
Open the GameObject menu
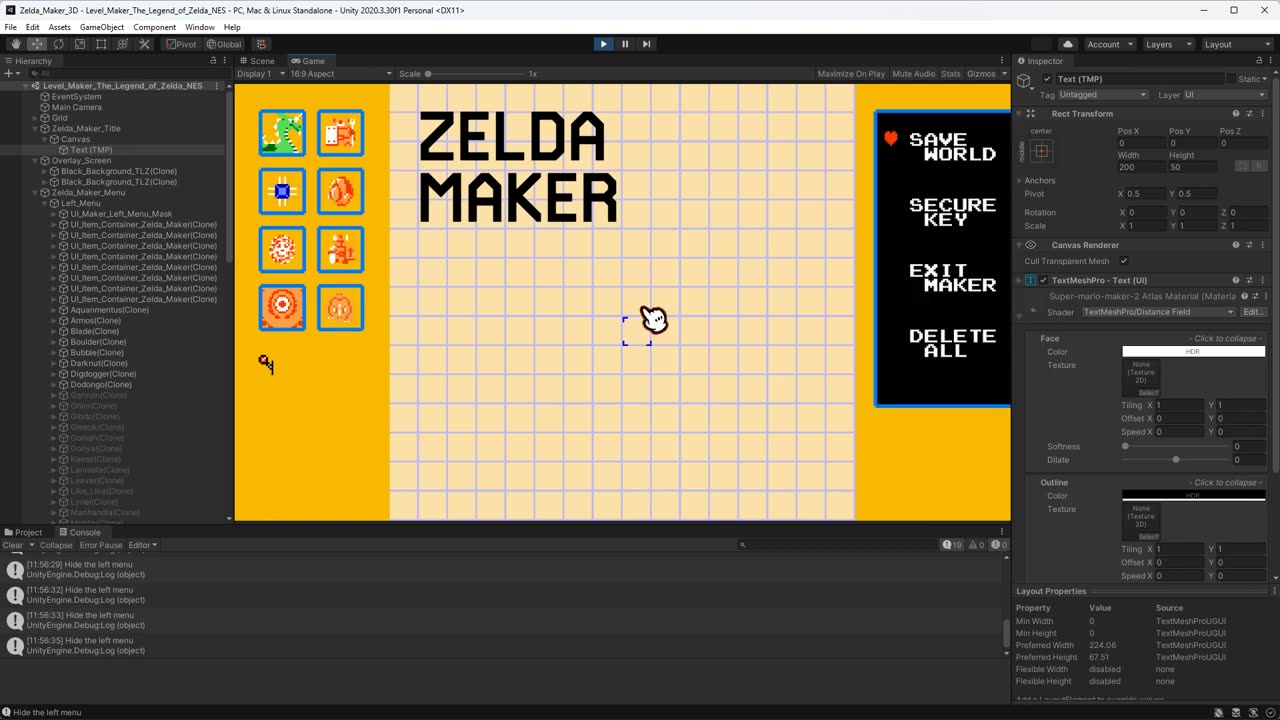pyautogui.click(x=100, y=27)
